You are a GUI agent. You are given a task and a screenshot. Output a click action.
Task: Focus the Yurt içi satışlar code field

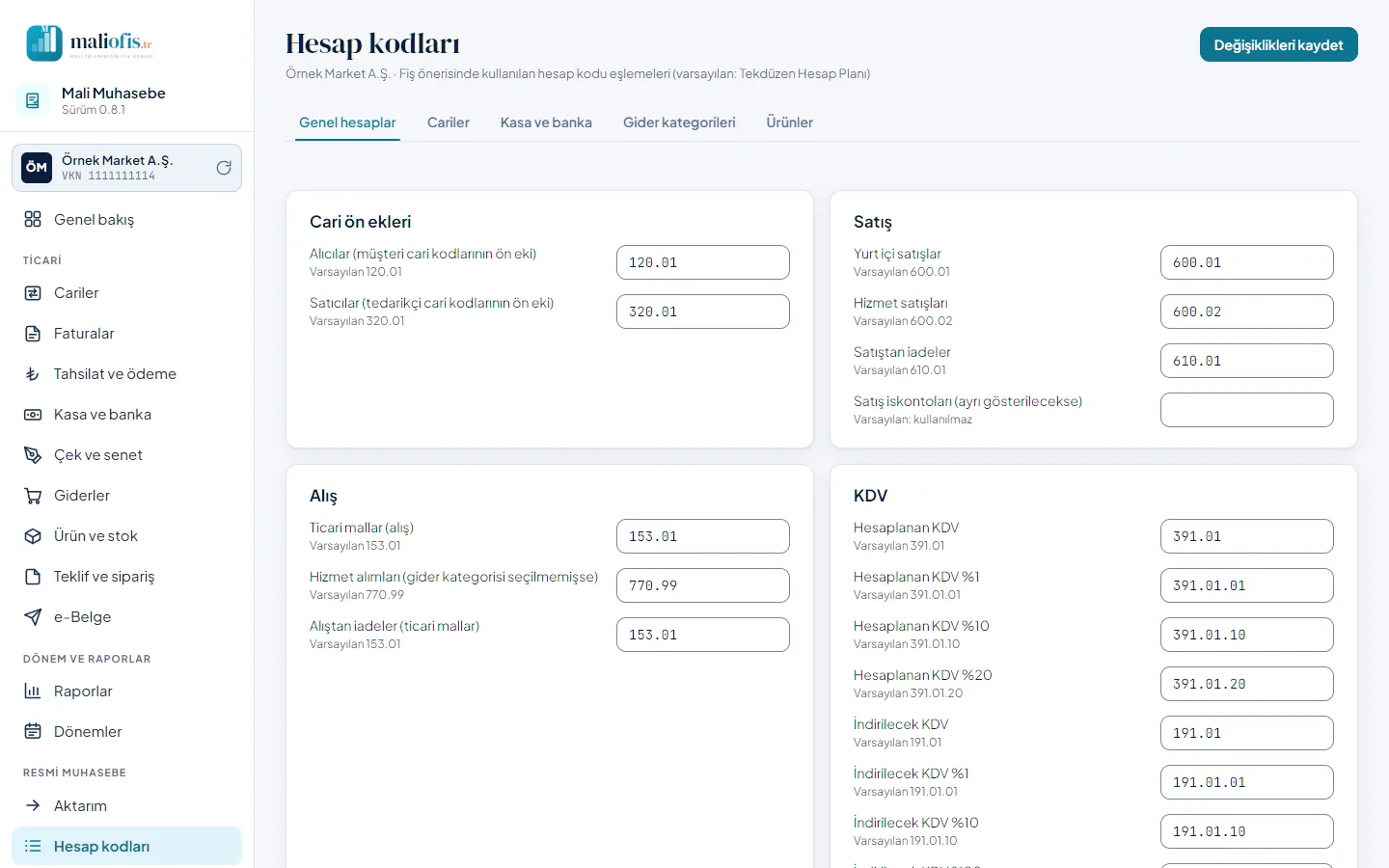click(1247, 262)
